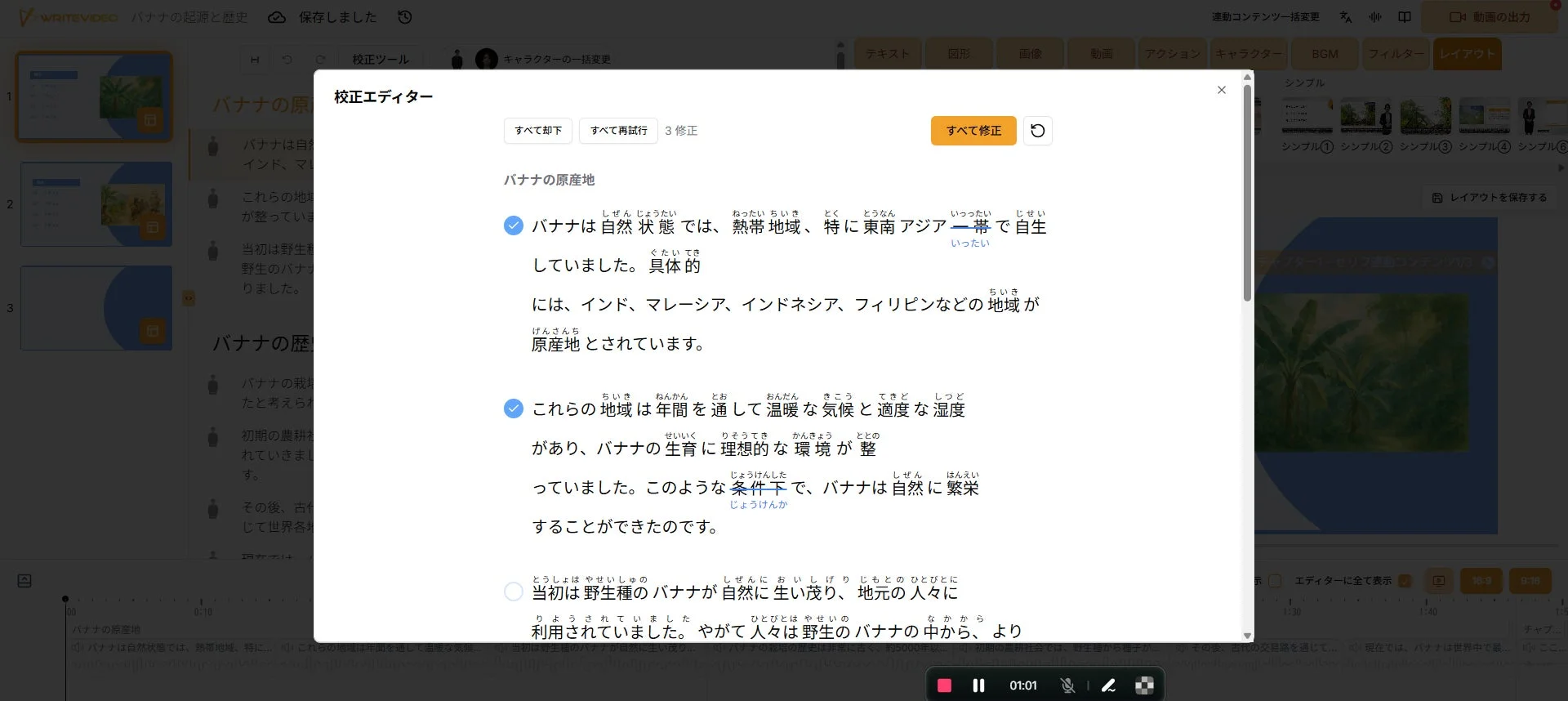Click the layout badge on slide 1 thumbnail
Screen dimensions: 1568x701
click(150, 120)
